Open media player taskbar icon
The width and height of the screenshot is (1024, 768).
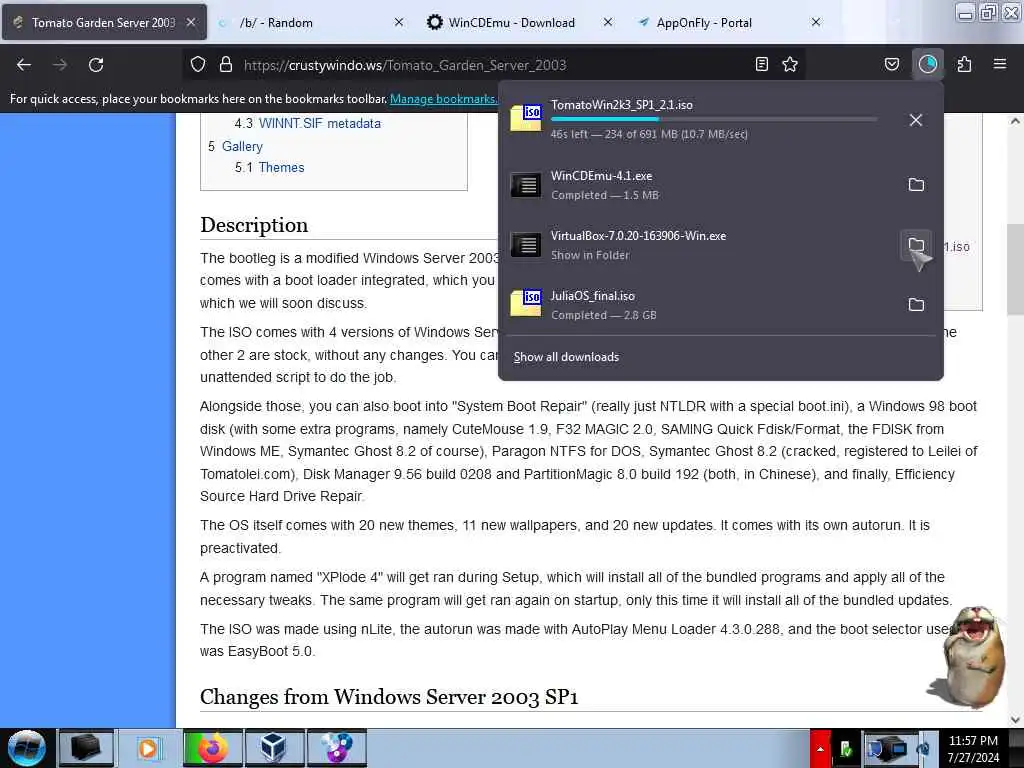(149, 748)
